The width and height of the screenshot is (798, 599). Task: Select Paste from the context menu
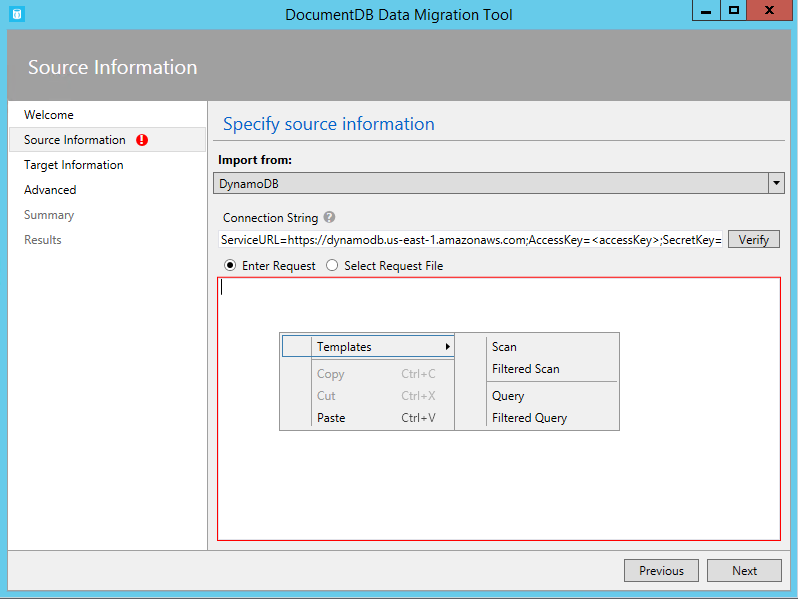(x=331, y=418)
